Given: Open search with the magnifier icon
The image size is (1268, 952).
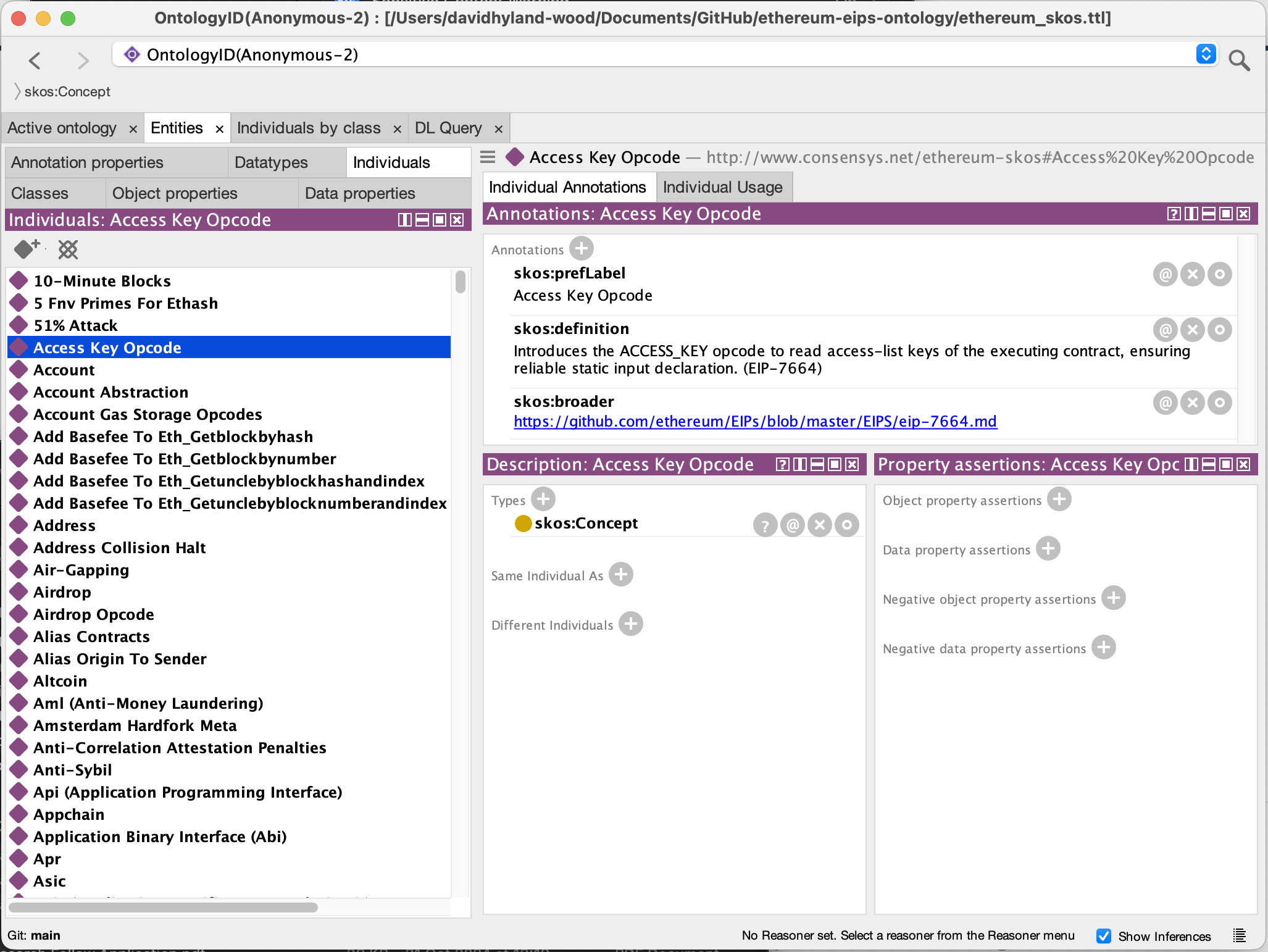Looking at the screenshot, I should coord(1239,61).
